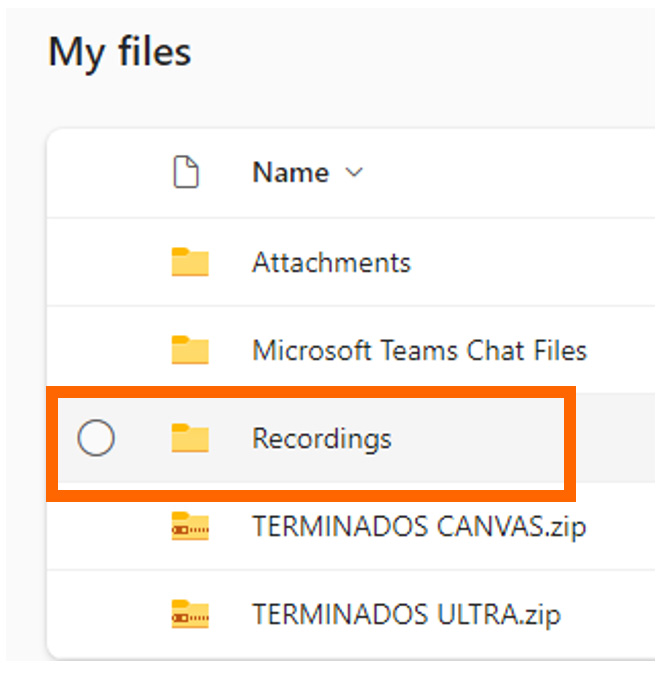The height and width of the screenshot is (678, 668).
Task: Open Microsoft Teams Chat Files folder name
Action: (x=419, y=351)
